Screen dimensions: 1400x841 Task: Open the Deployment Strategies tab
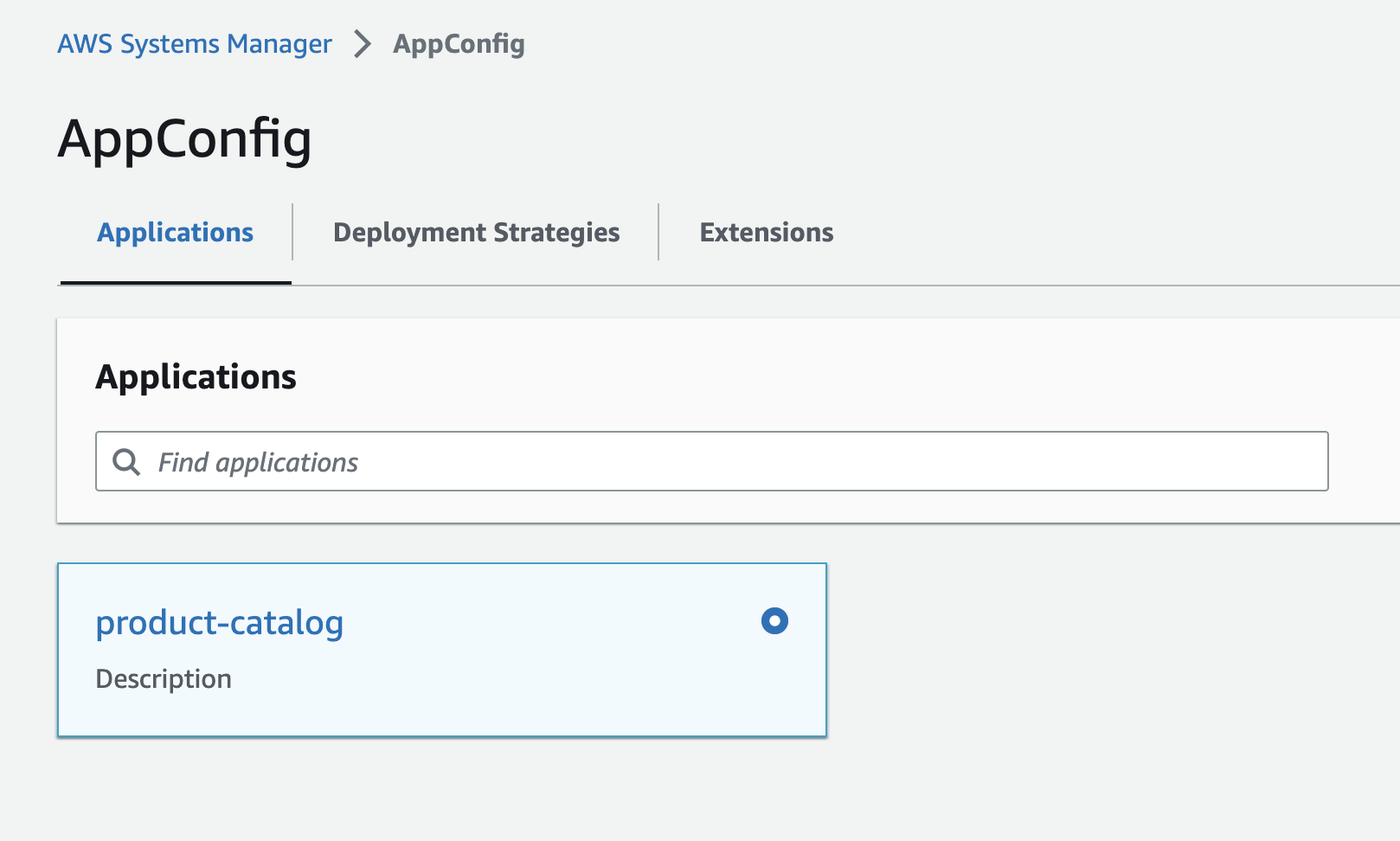476,233
